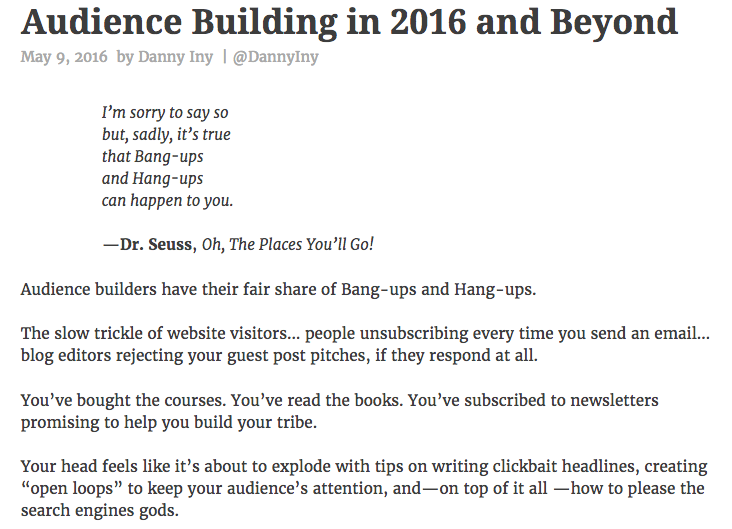732x529 pixels.
Task: Click the quote line I'm sorry to say so
Action: tap(165, 113)
